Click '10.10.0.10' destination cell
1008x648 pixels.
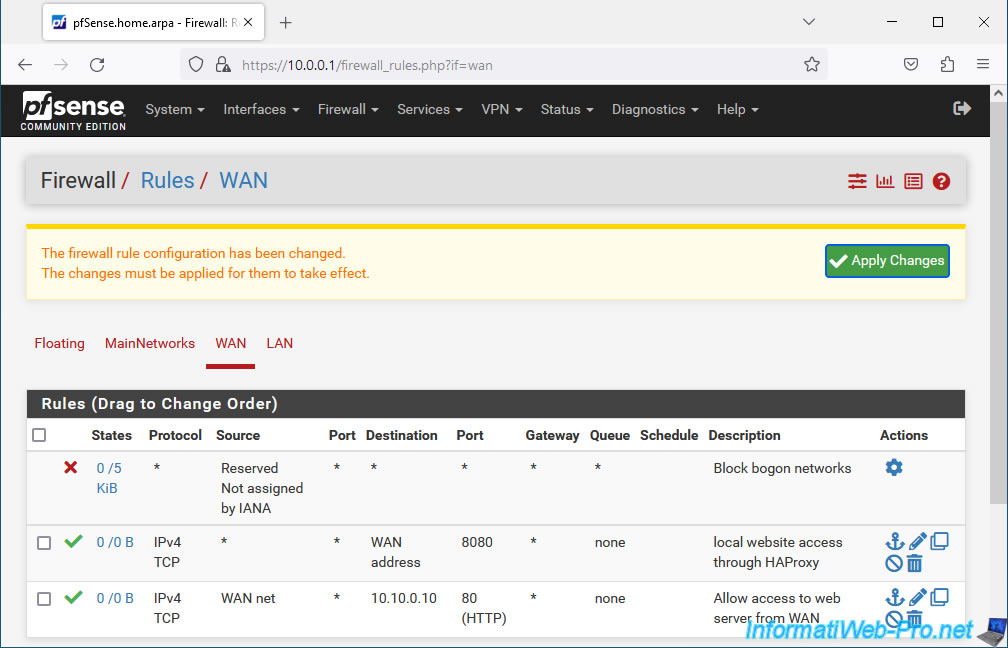tap(404, 598)
